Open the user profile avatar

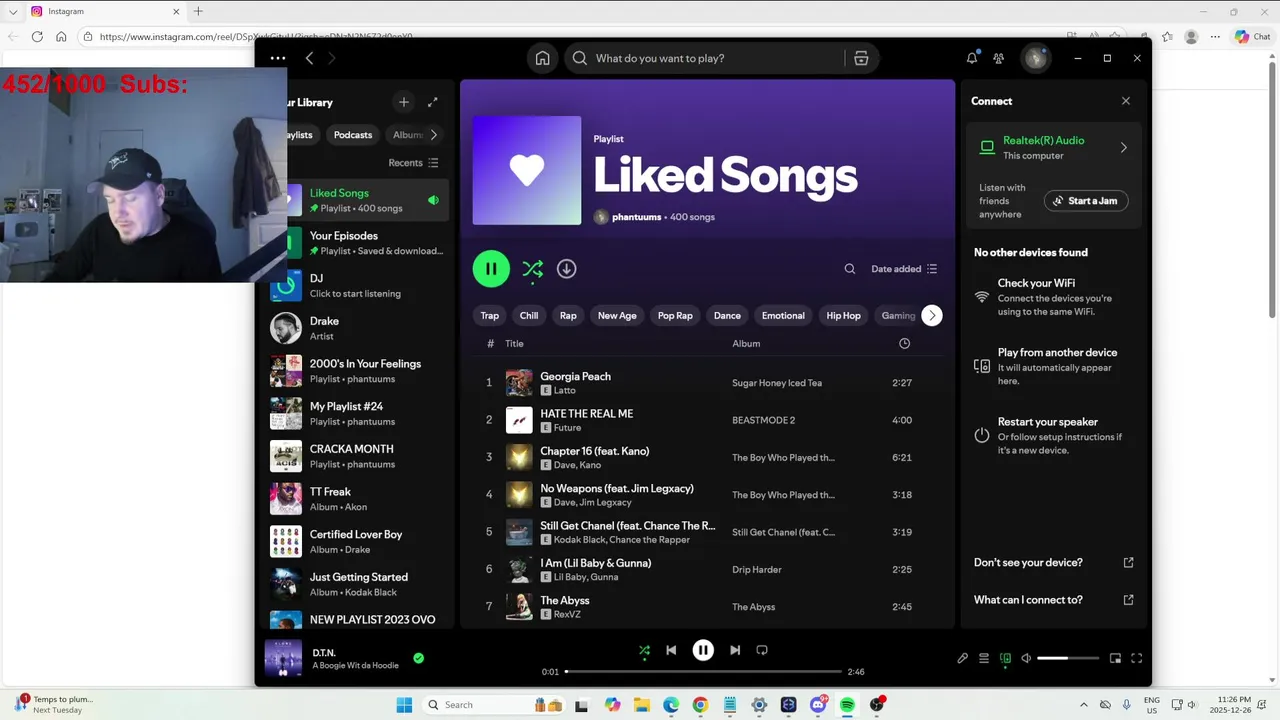(x=1035, y=58)
